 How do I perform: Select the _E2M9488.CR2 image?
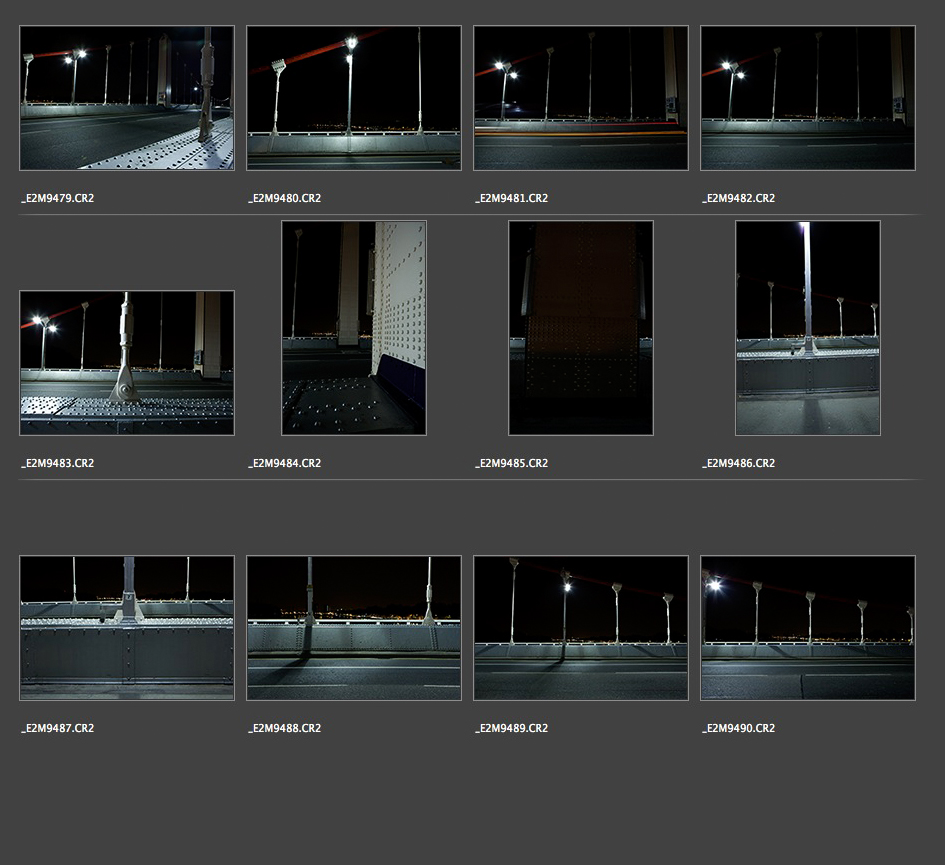point(354,628)
